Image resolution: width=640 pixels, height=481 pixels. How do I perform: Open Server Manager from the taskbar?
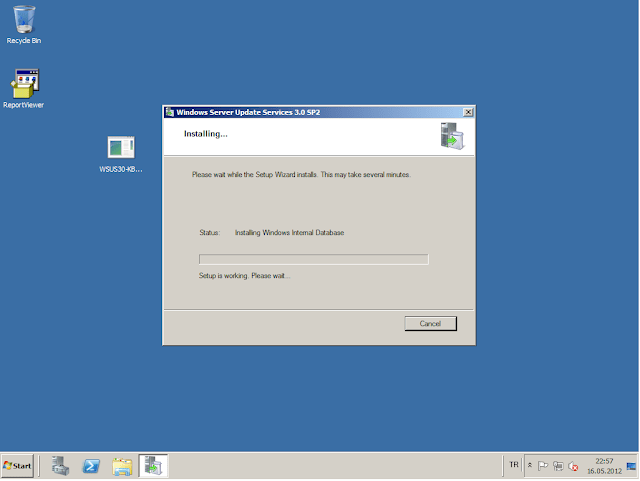click(61, 466)
